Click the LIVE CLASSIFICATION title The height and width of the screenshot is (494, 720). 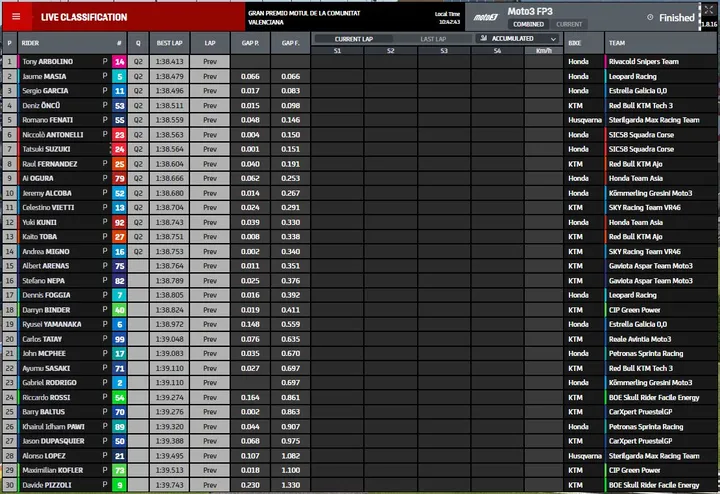84,17
